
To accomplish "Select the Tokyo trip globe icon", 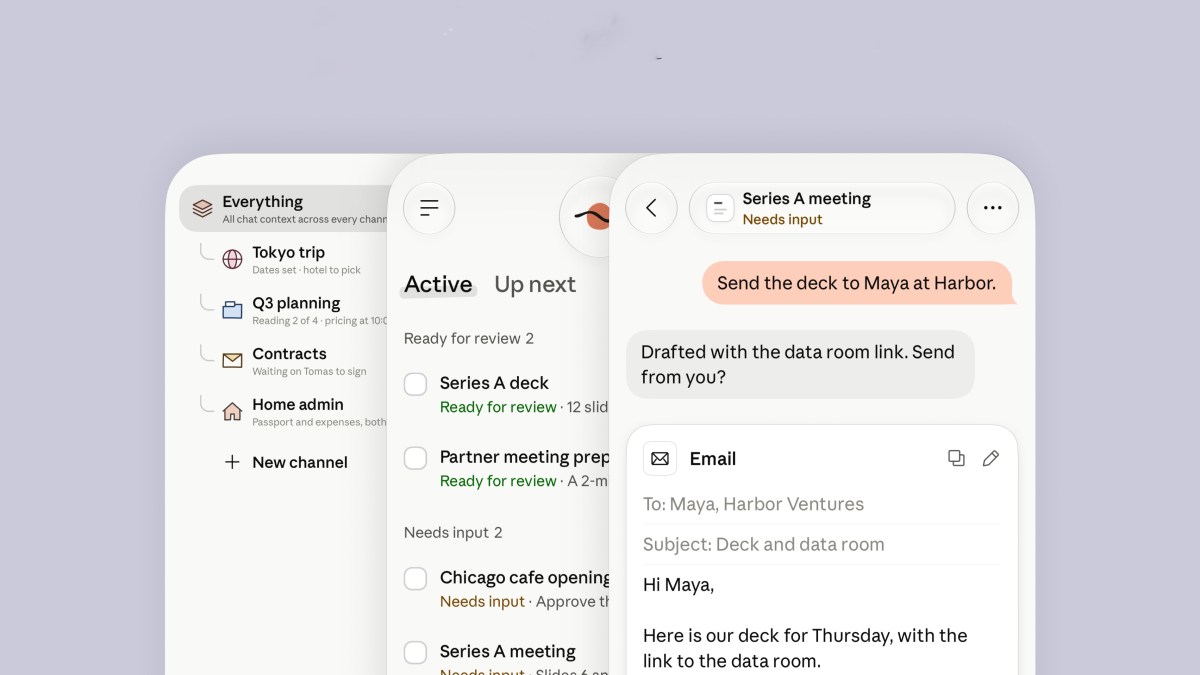I will [x=232, y=259].
